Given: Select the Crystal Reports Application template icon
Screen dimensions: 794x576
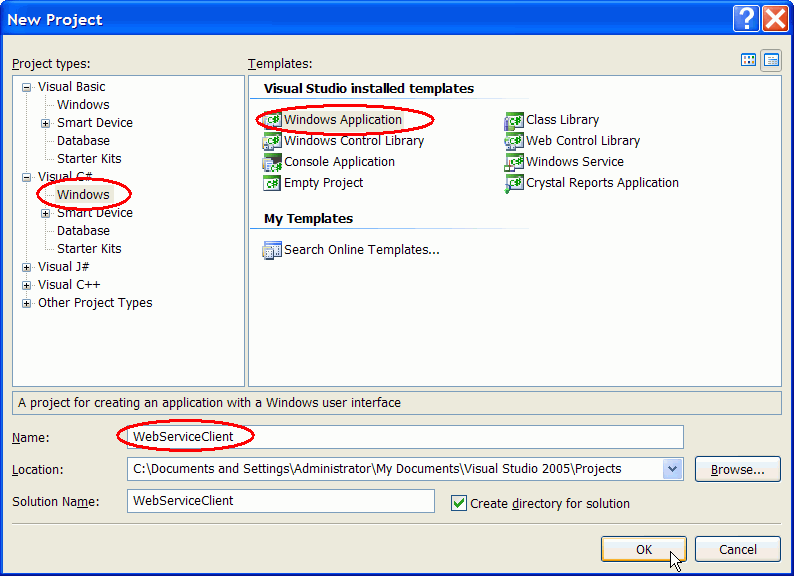Looking at the screenshot, I should pos(513,183).
